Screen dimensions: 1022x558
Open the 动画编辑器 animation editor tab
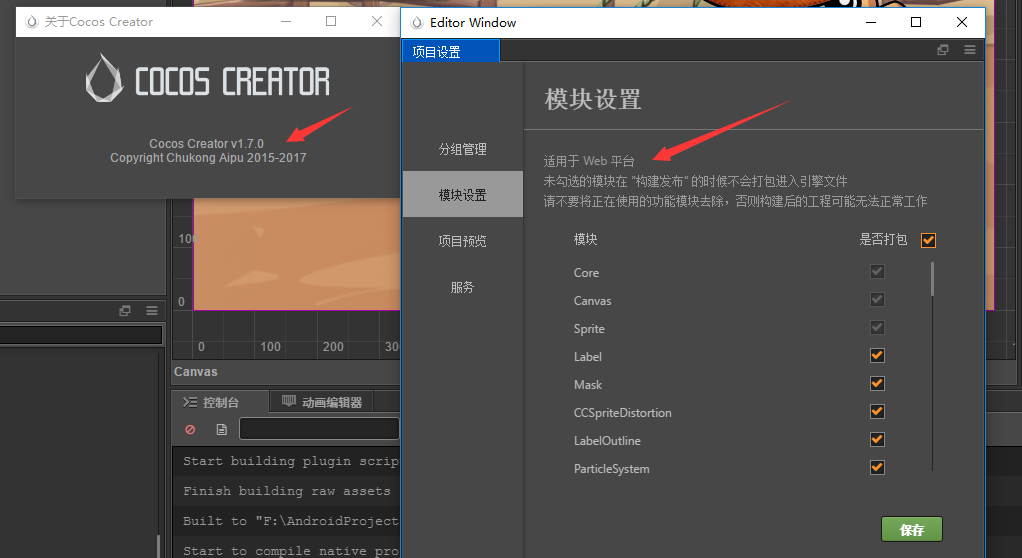coord(321,402)
